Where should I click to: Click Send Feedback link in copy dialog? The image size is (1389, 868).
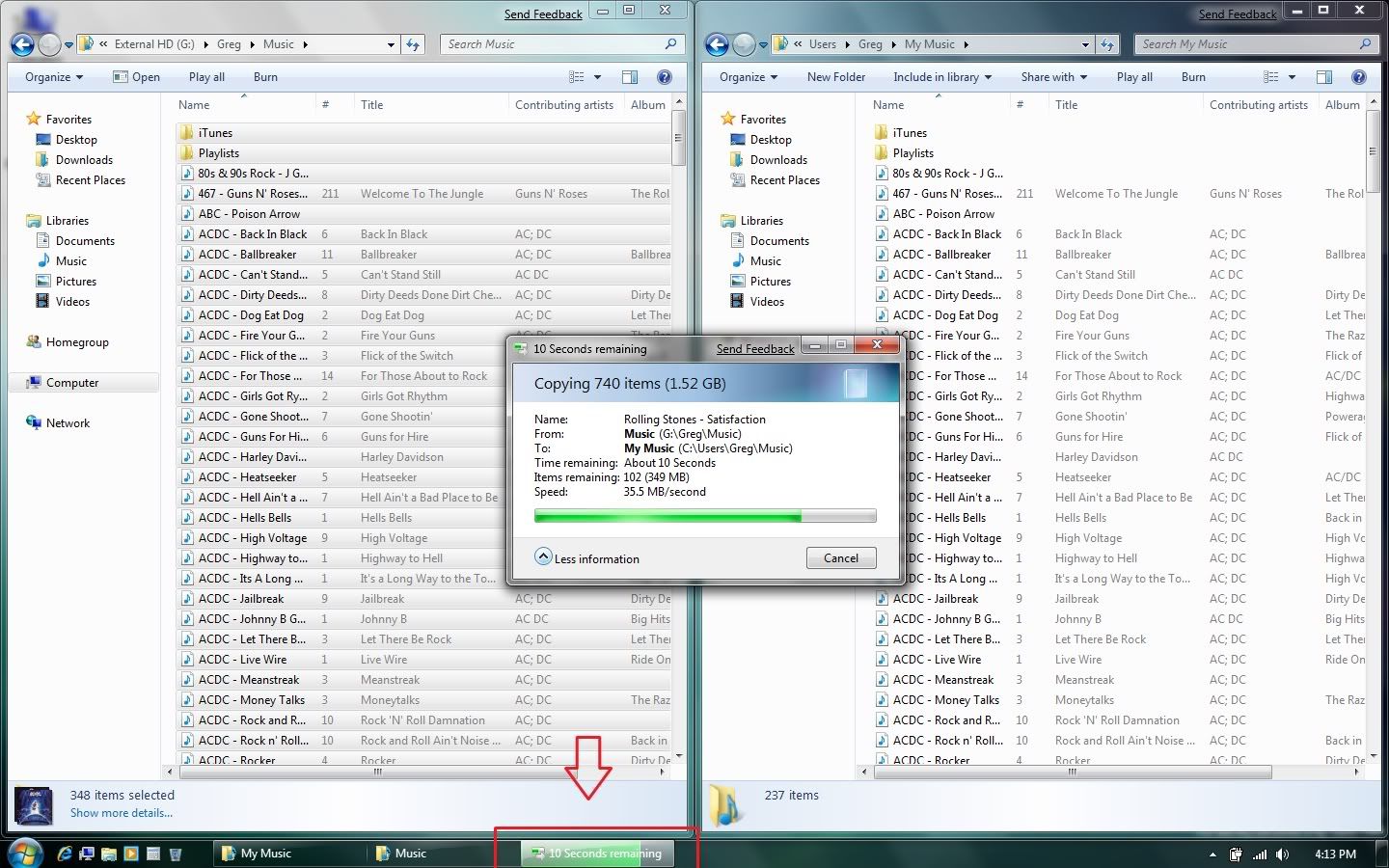click(x=755, y=349)
